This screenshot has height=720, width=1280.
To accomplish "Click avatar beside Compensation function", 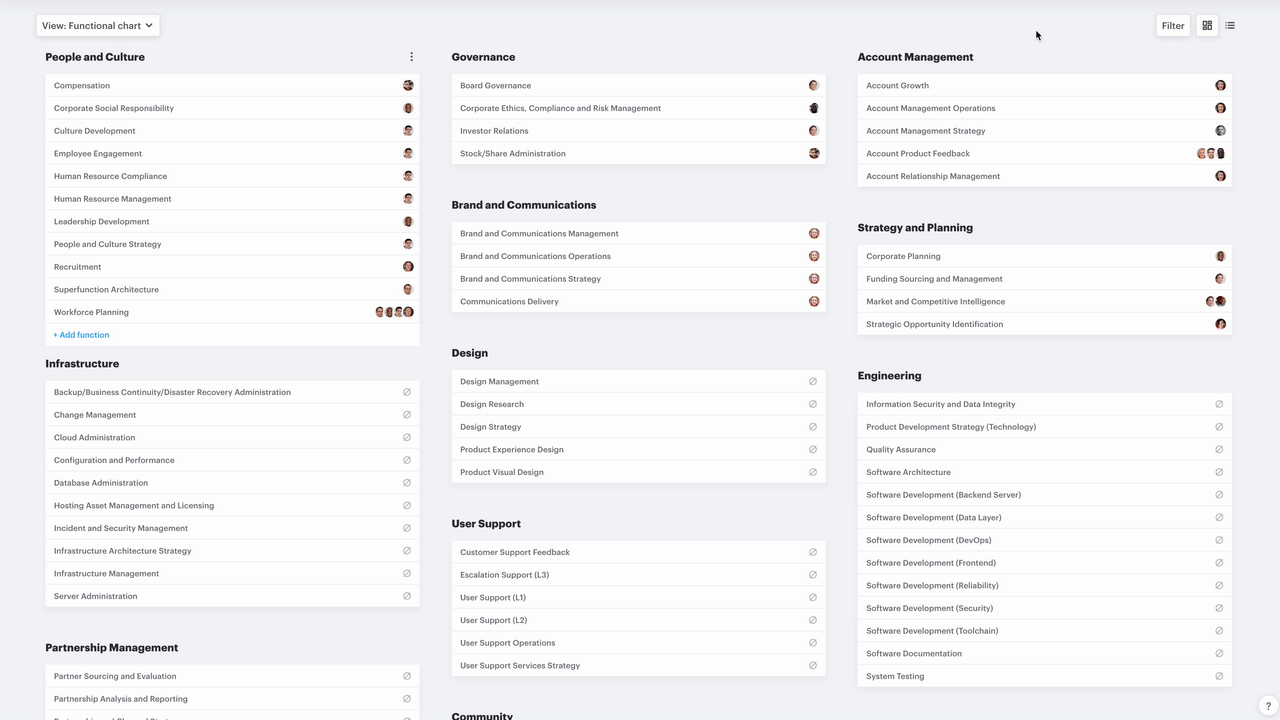I will coord(408,86).
